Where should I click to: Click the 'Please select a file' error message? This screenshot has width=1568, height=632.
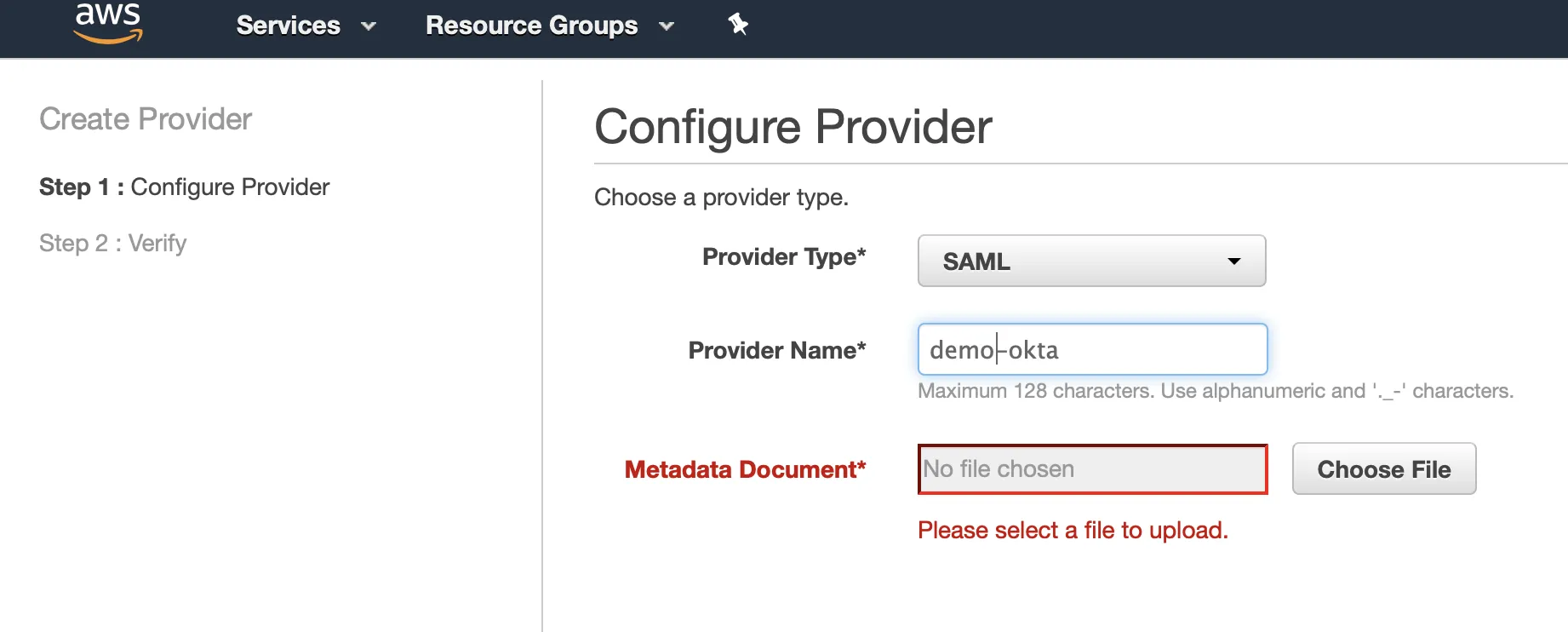[1073, 531]
